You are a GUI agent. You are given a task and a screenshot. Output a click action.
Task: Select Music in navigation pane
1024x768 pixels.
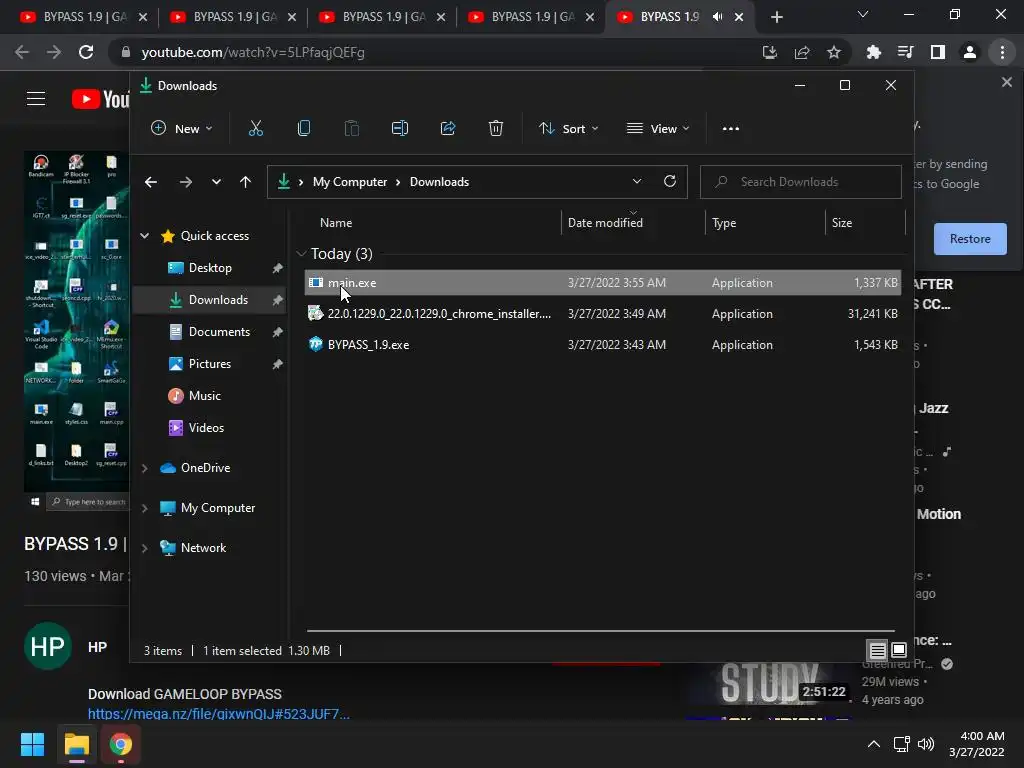pyautogui.click(x=204, y=396)
